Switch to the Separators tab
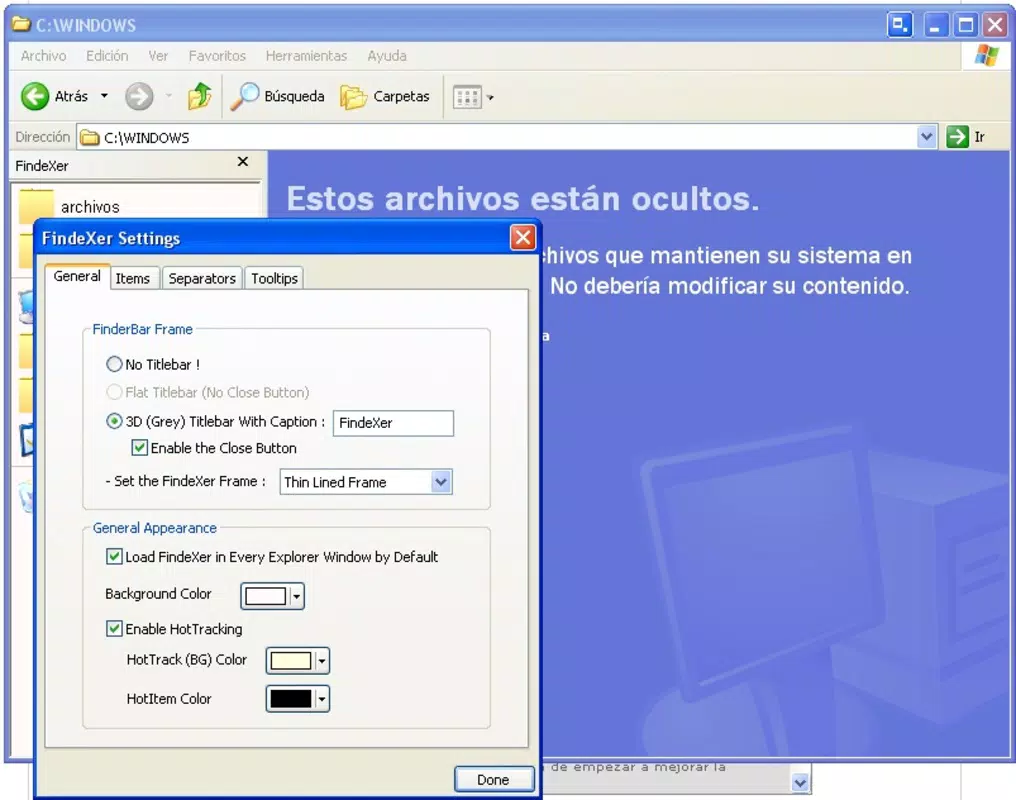 coord(202,279)
